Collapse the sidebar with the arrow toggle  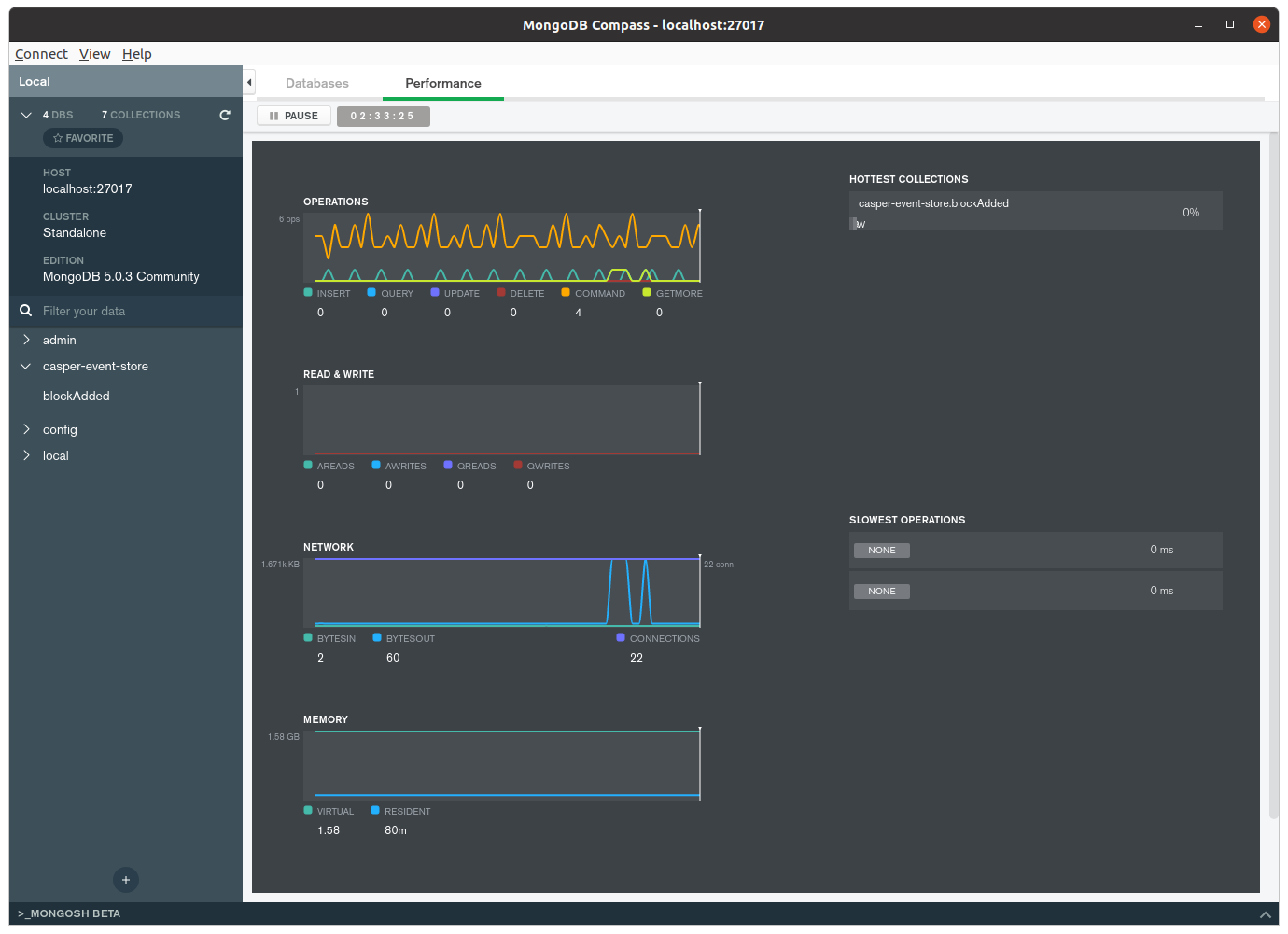(x=249, y=82)
